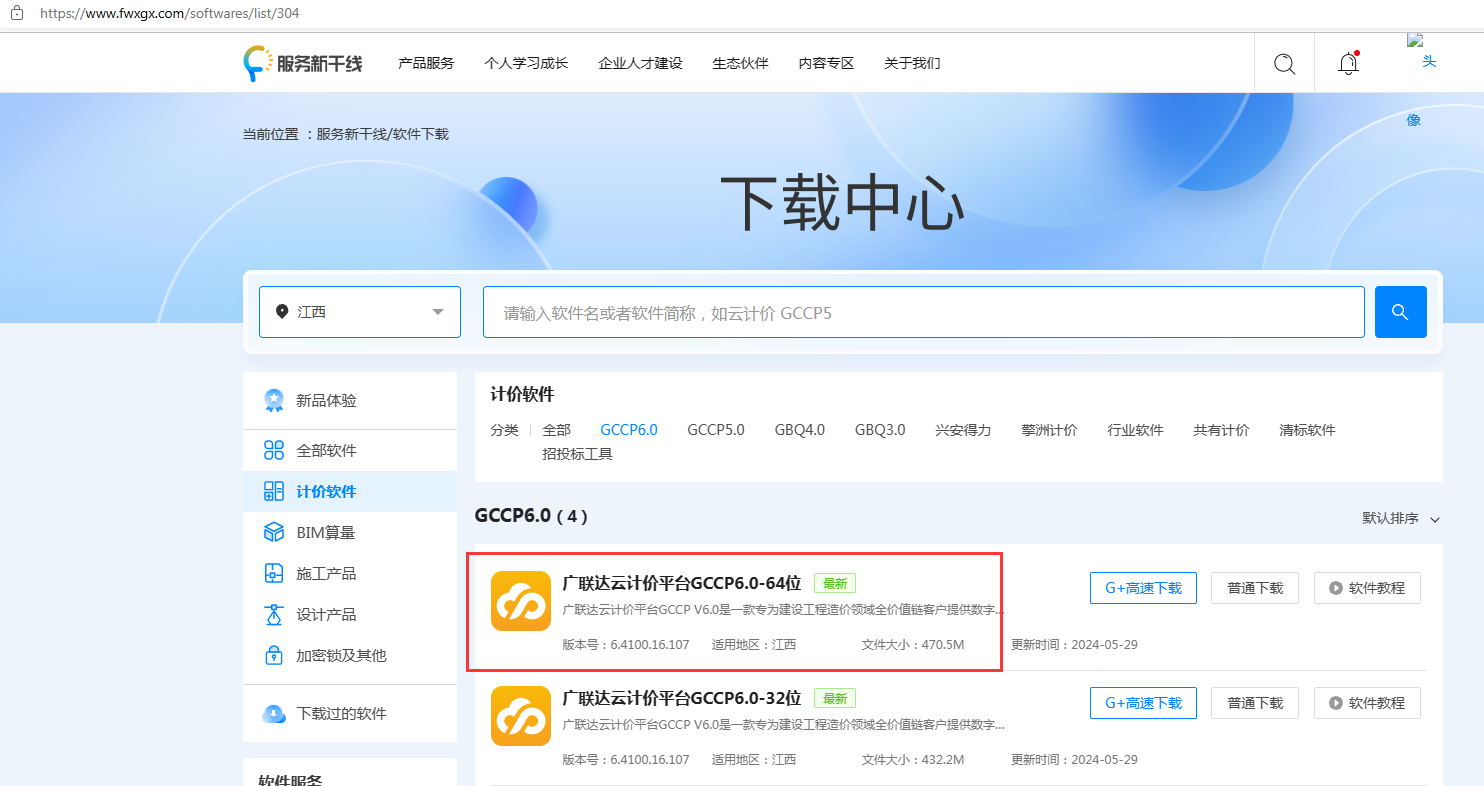Click the GCCP6.0-32位 orange app icon

coord(521,716)
